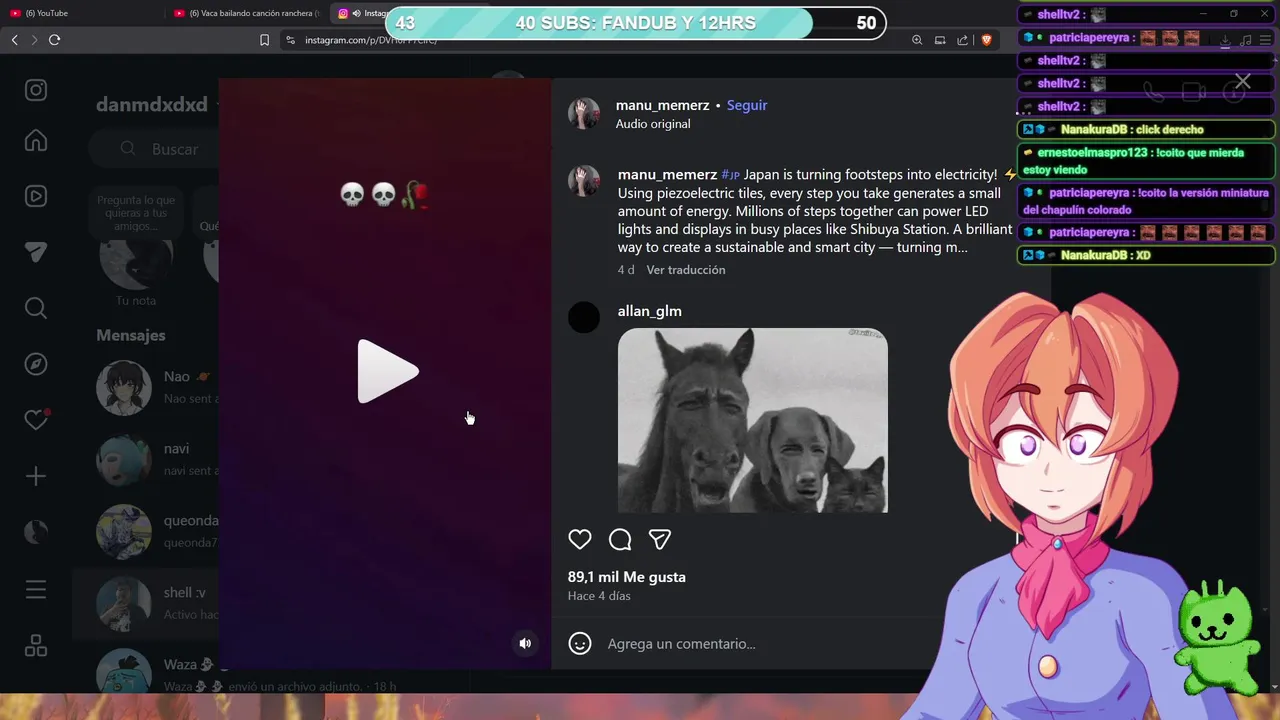Click the #JP hashtag in caption
Screen dimensions: 1280x720
(731, 175)
